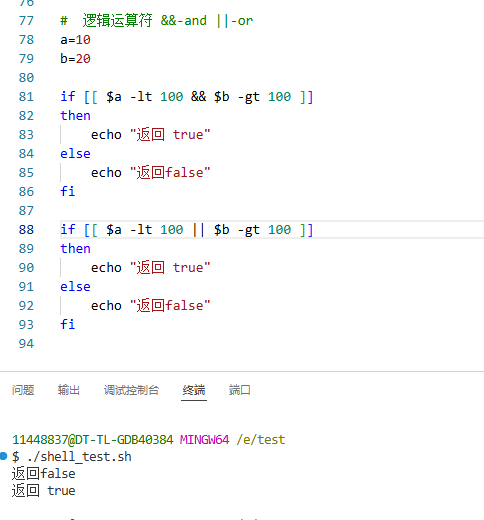Click the /e/test path in terminal prompt

pos(261,440)
